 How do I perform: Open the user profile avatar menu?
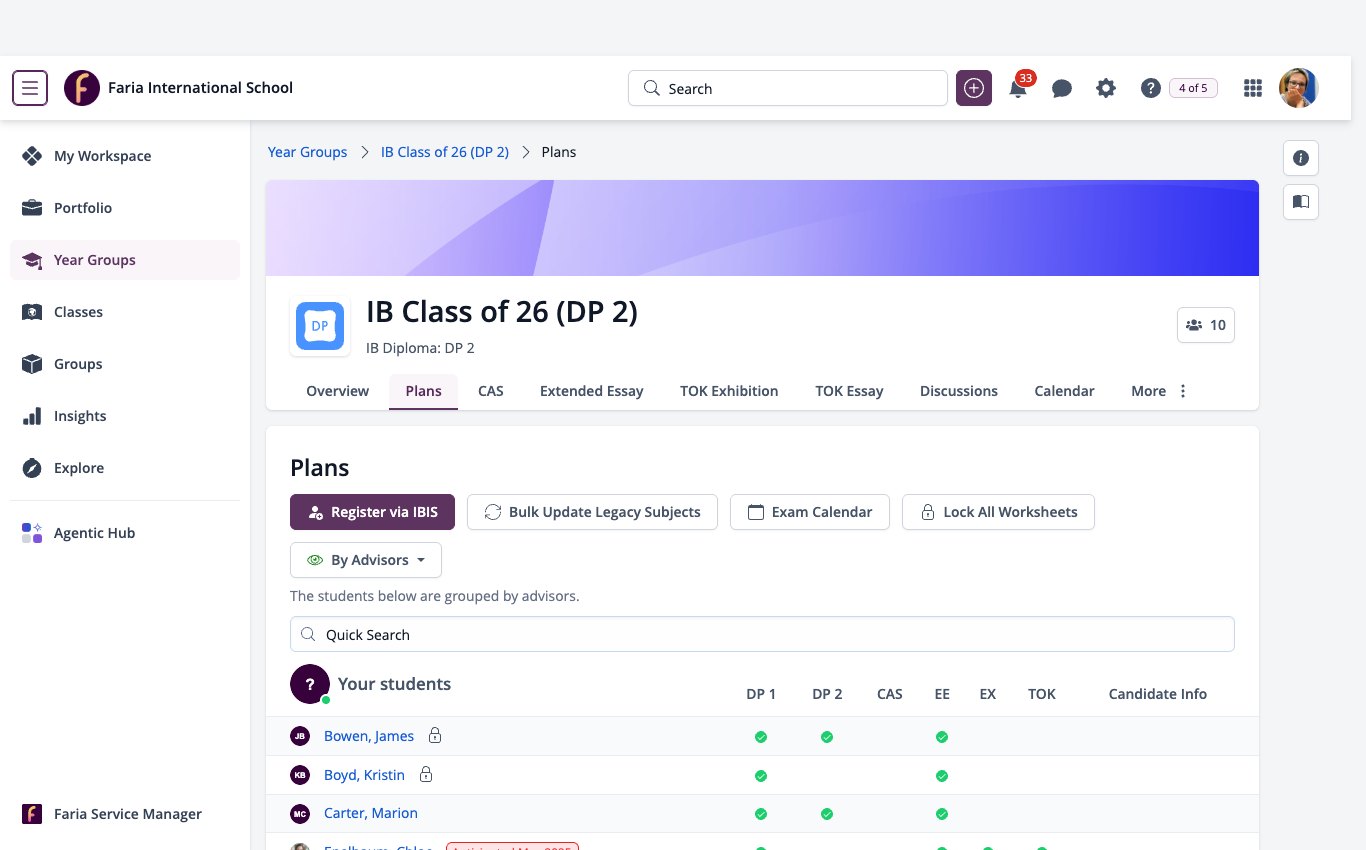click(x=1299, y=88)
